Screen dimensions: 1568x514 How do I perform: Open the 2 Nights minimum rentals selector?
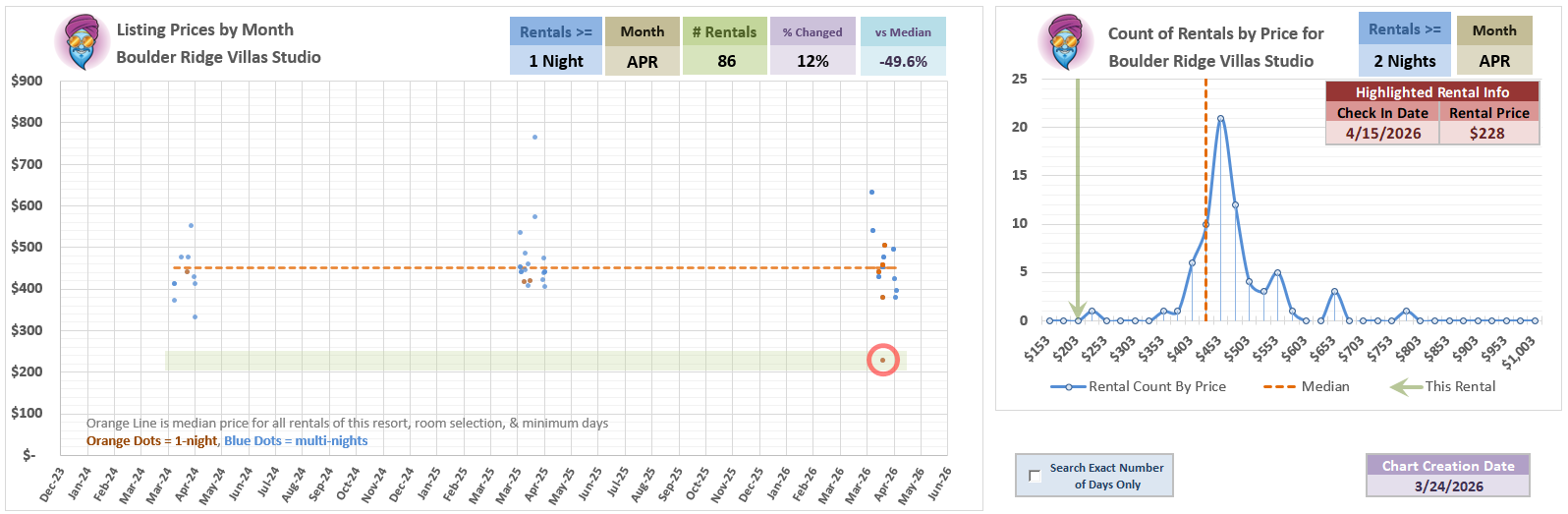(1404, 61)
